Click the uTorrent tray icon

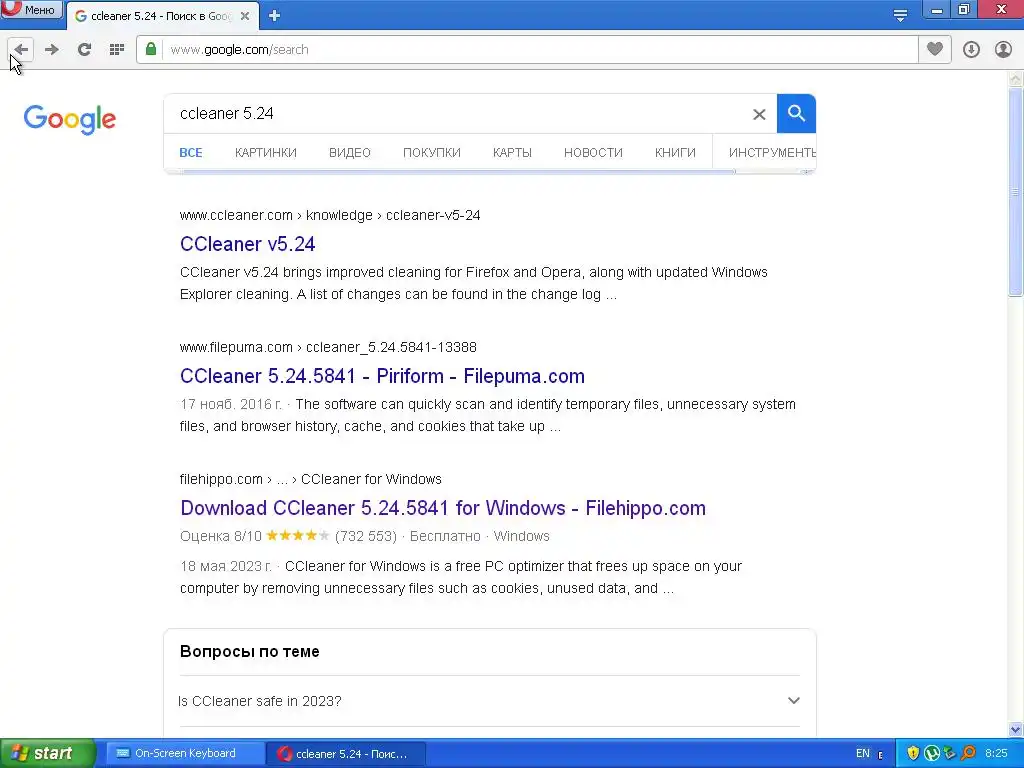[x=932, y=754]
